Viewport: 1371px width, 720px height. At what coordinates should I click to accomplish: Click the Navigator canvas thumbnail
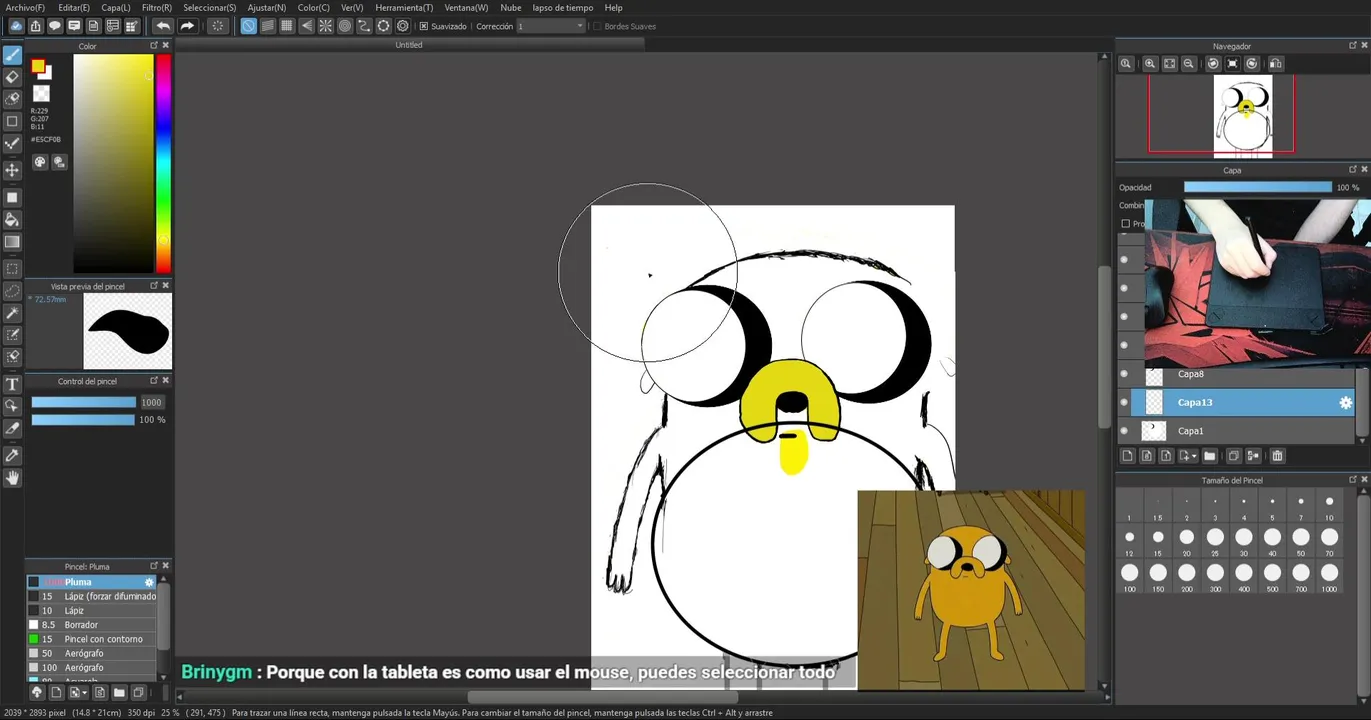click(x=1243, y=116)
